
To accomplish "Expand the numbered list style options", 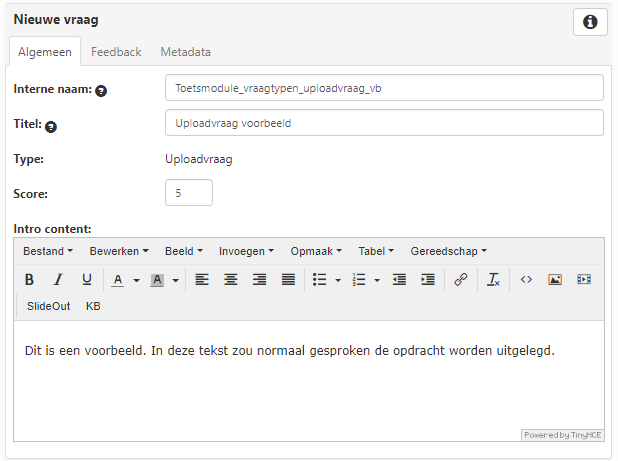I will [x=376, y=281].
